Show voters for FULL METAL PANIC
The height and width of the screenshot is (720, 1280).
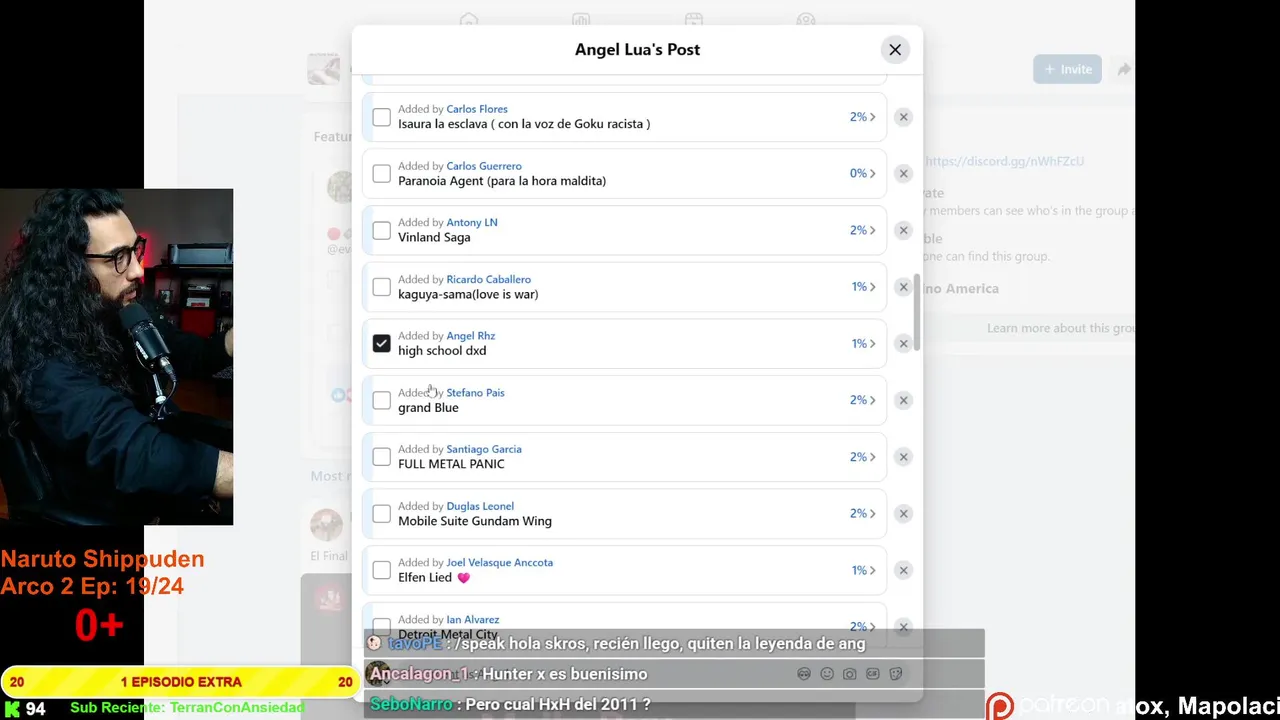point(862,457)
